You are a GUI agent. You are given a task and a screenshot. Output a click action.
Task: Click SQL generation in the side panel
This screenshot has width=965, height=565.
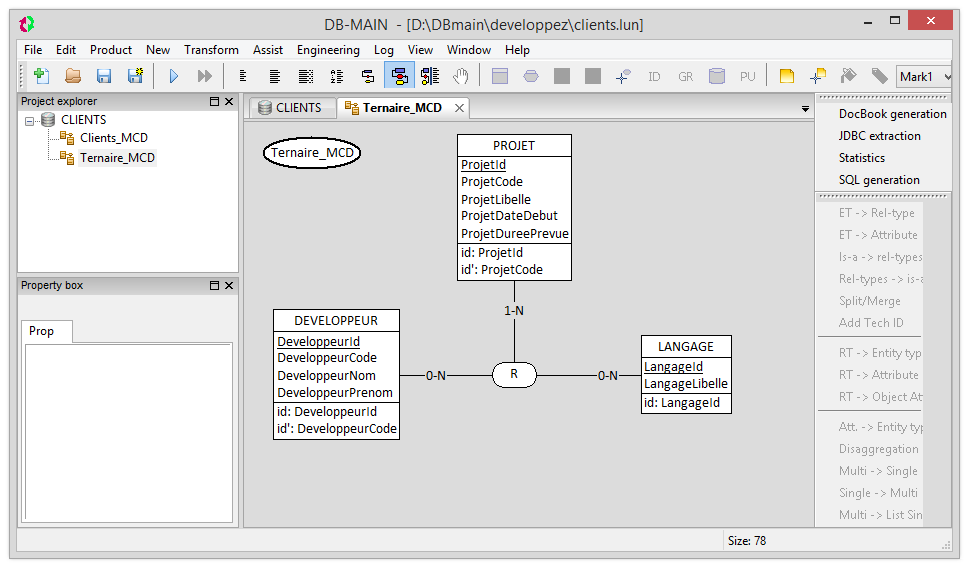coord(879,180)
